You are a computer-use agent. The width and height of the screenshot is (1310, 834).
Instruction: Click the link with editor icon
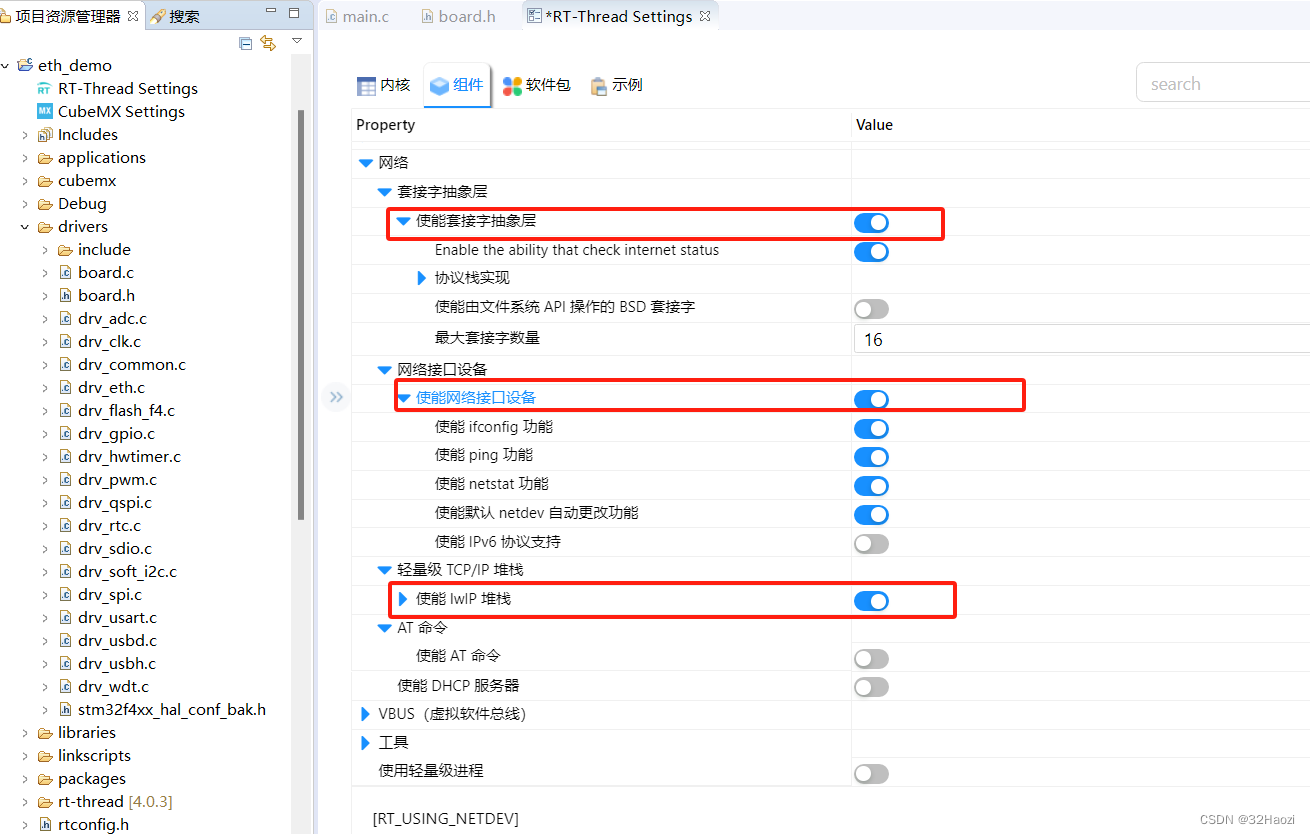point(267,43)
